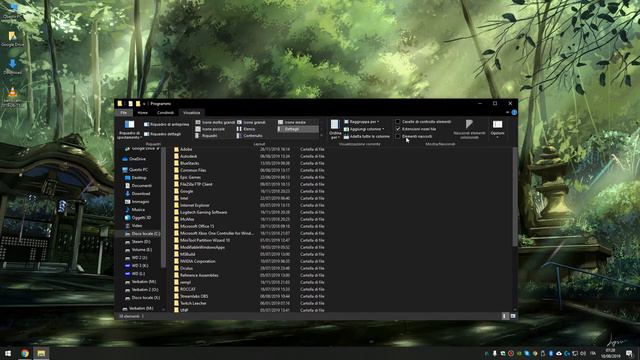
Task: Click the navigation pane scrollbar
Action: 163,207
